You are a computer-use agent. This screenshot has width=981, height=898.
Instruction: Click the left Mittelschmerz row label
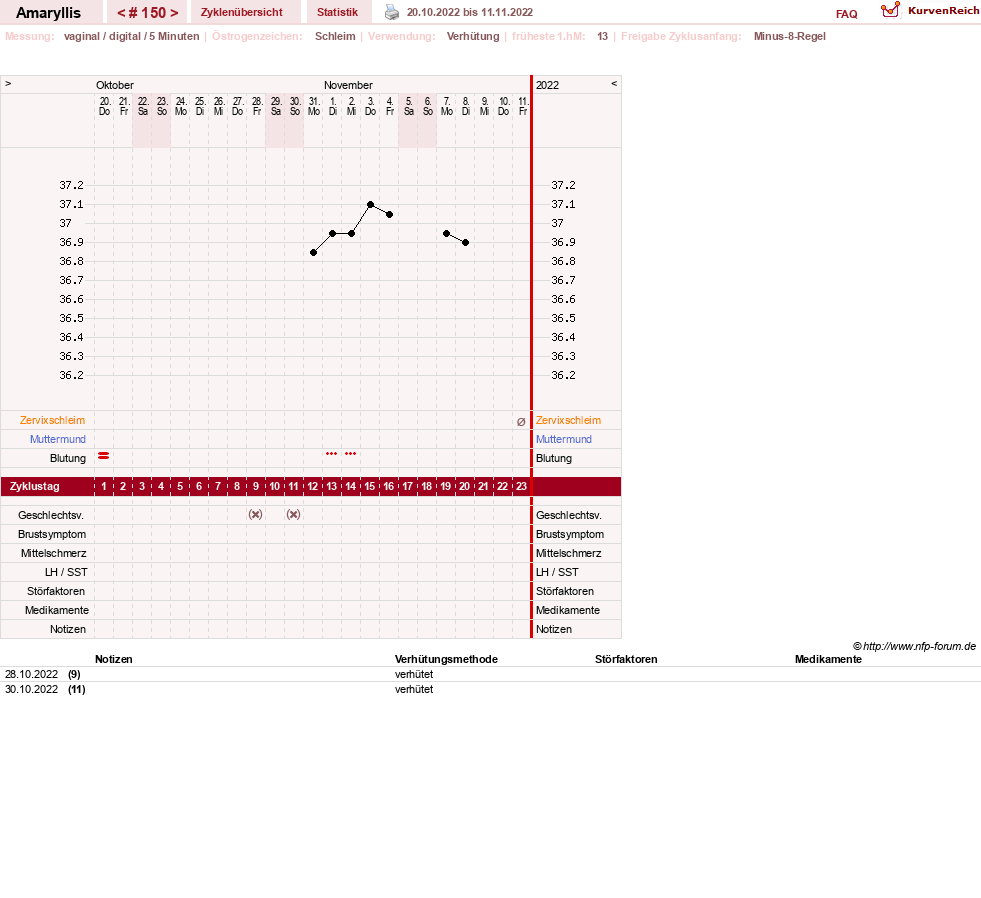coord(54,553)
